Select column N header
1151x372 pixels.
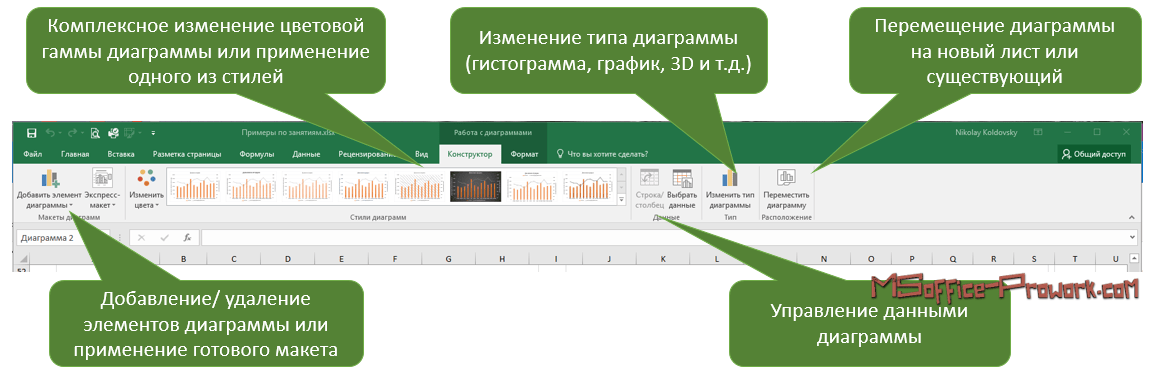point(824,259)
